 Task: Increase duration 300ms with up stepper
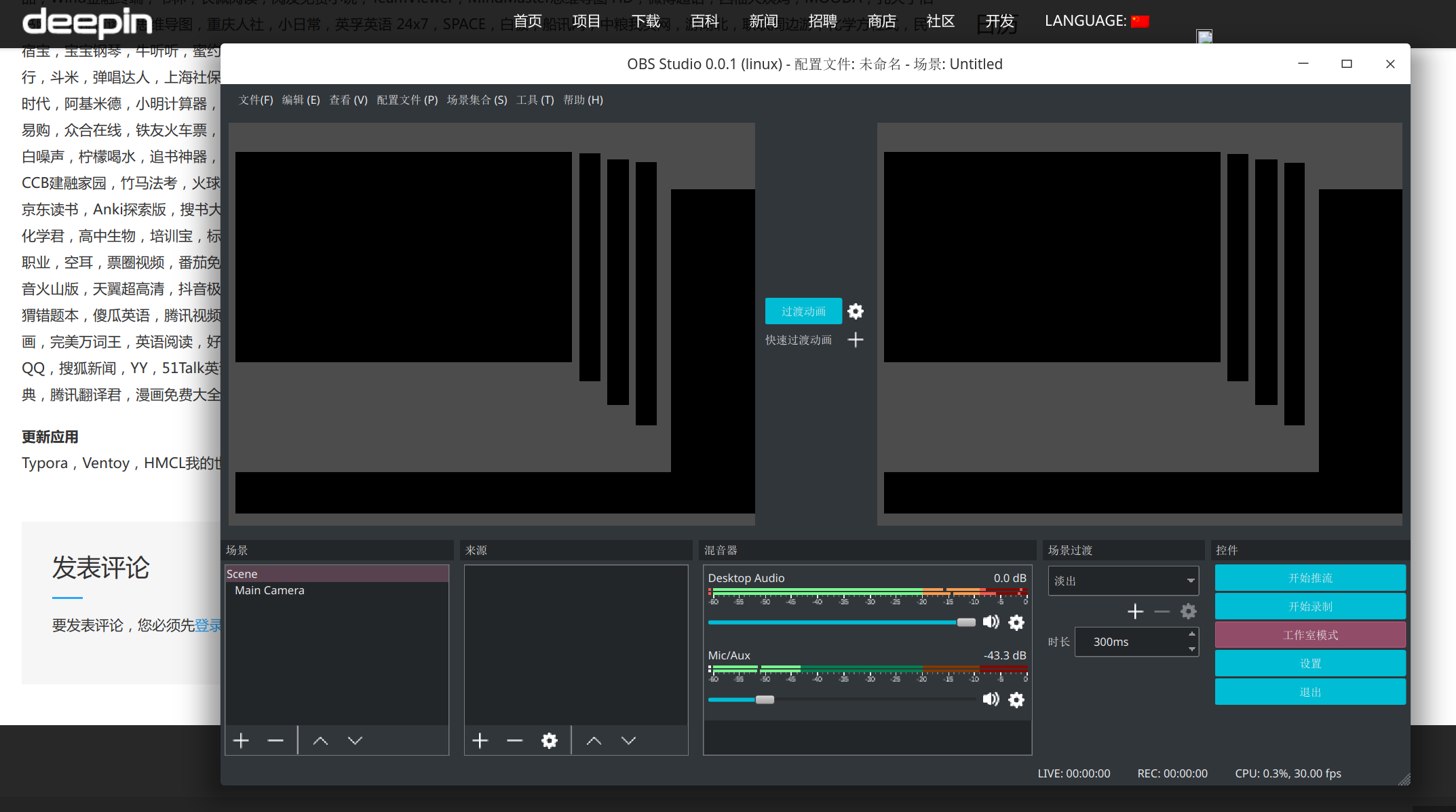coord(1191,634)
